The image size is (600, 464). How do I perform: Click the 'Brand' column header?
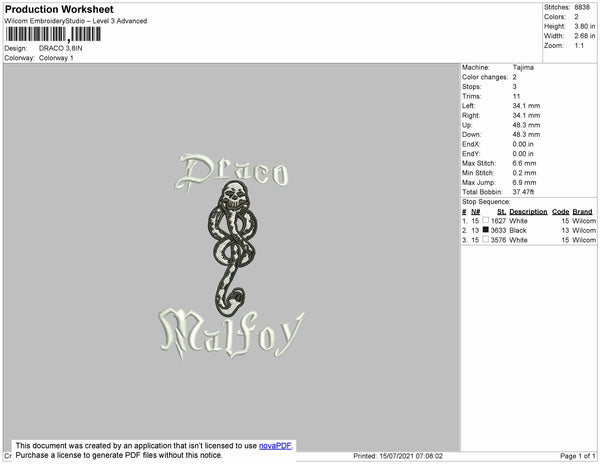point(582,212)
